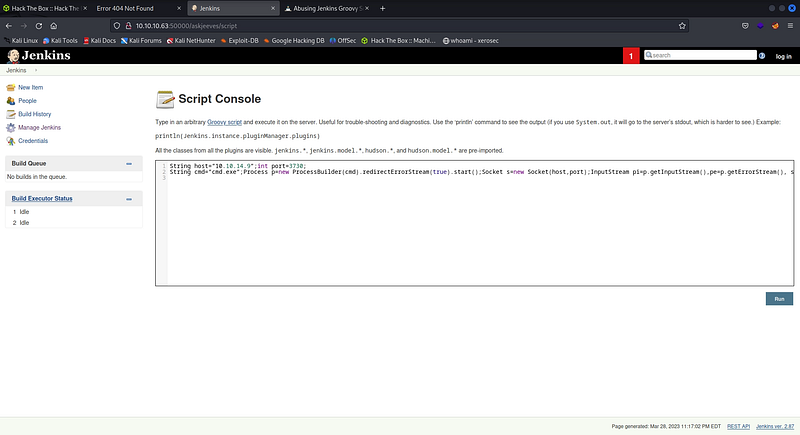Open the Google Hacking DB bookmark
Screen dimensions: 800x435
point(294,41)
